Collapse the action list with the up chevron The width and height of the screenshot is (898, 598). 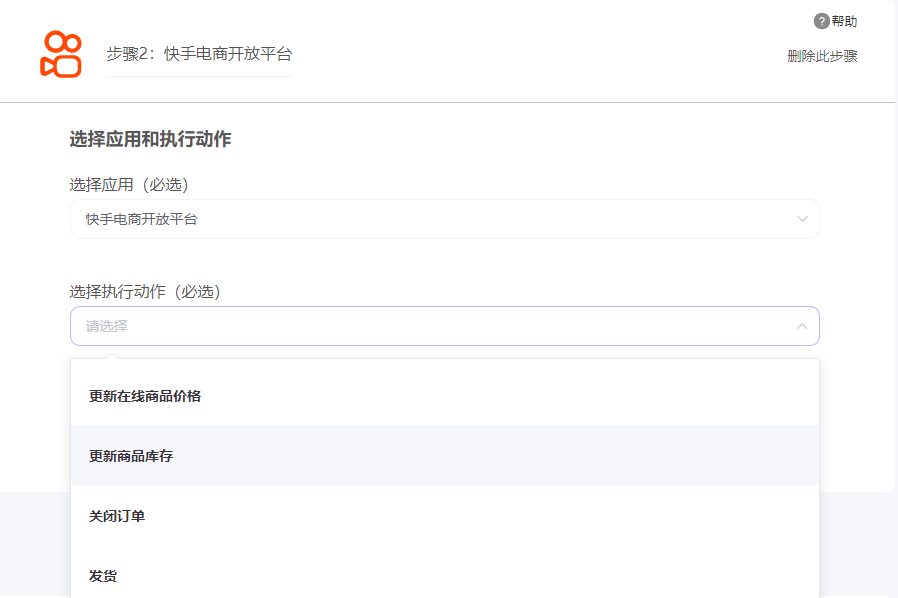pos(802,326)
